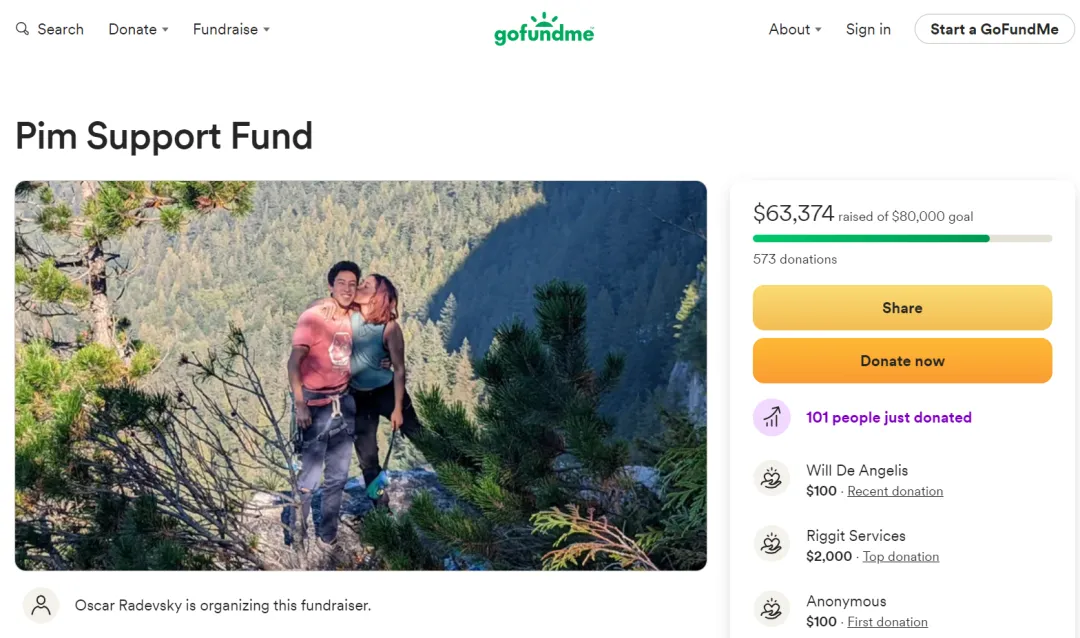The width and height of the screenshot is (1080, 638).
Task: Click the purple trending donations icon
Action: (771, 417)
